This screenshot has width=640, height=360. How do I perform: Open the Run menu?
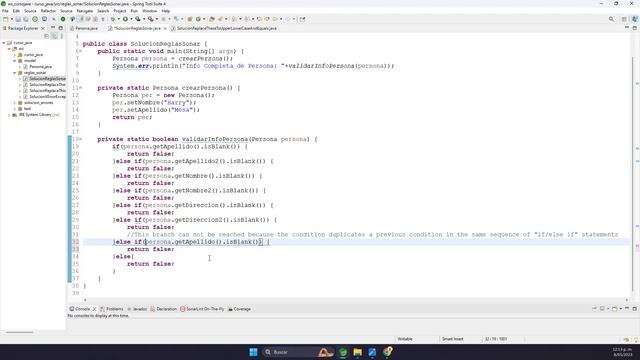click(x=134, y=11)
